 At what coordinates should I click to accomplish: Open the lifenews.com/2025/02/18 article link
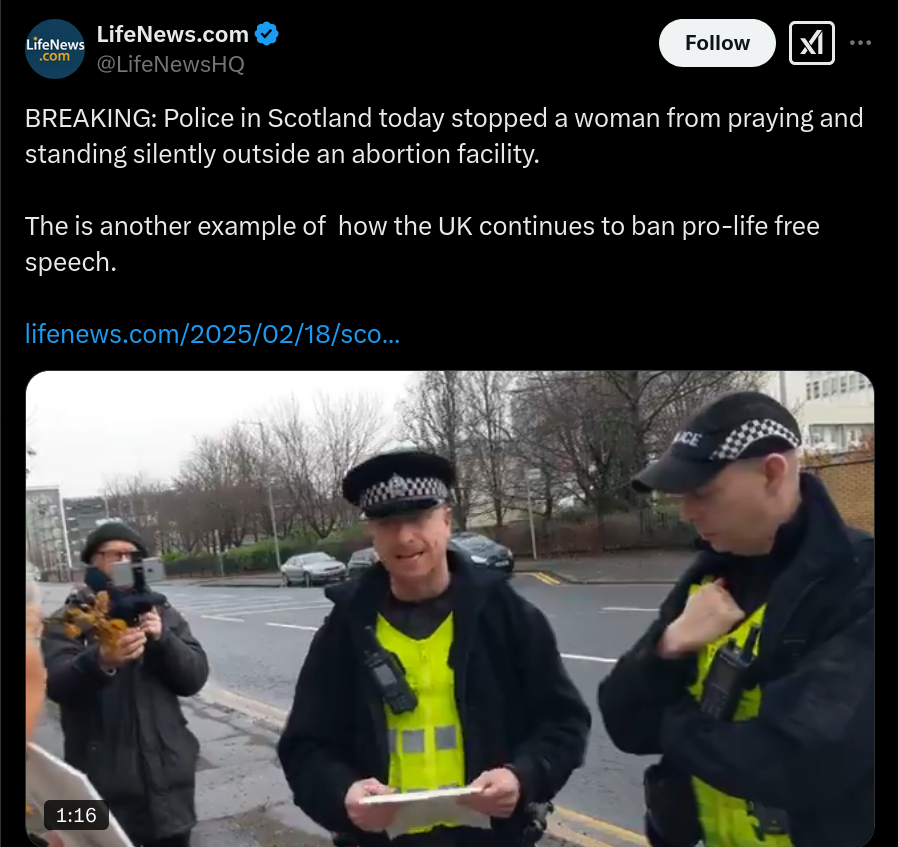(212, 334)
